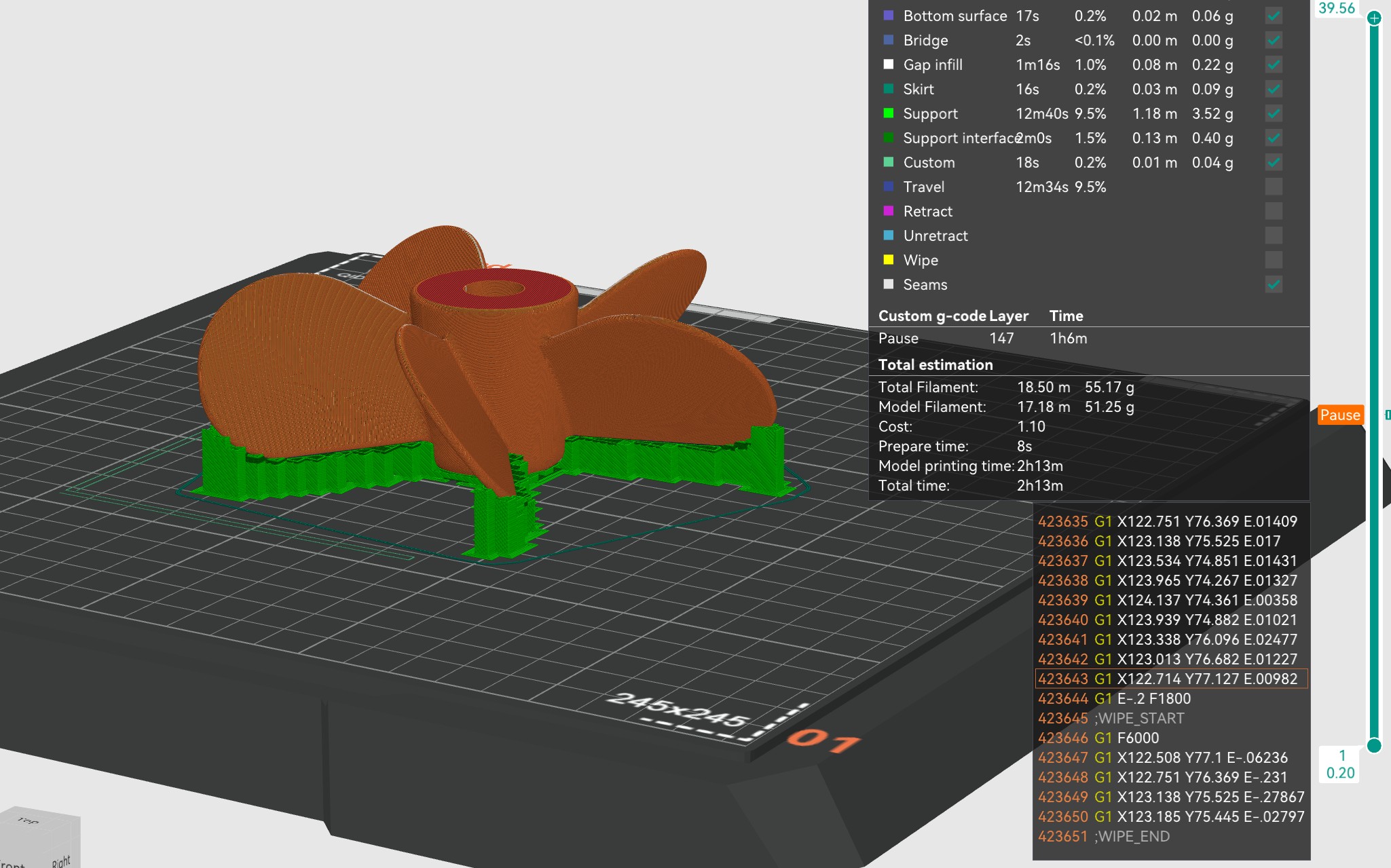Click the Travel dark blue swatch
The image size is (1391, 868).
pos(888,186)
